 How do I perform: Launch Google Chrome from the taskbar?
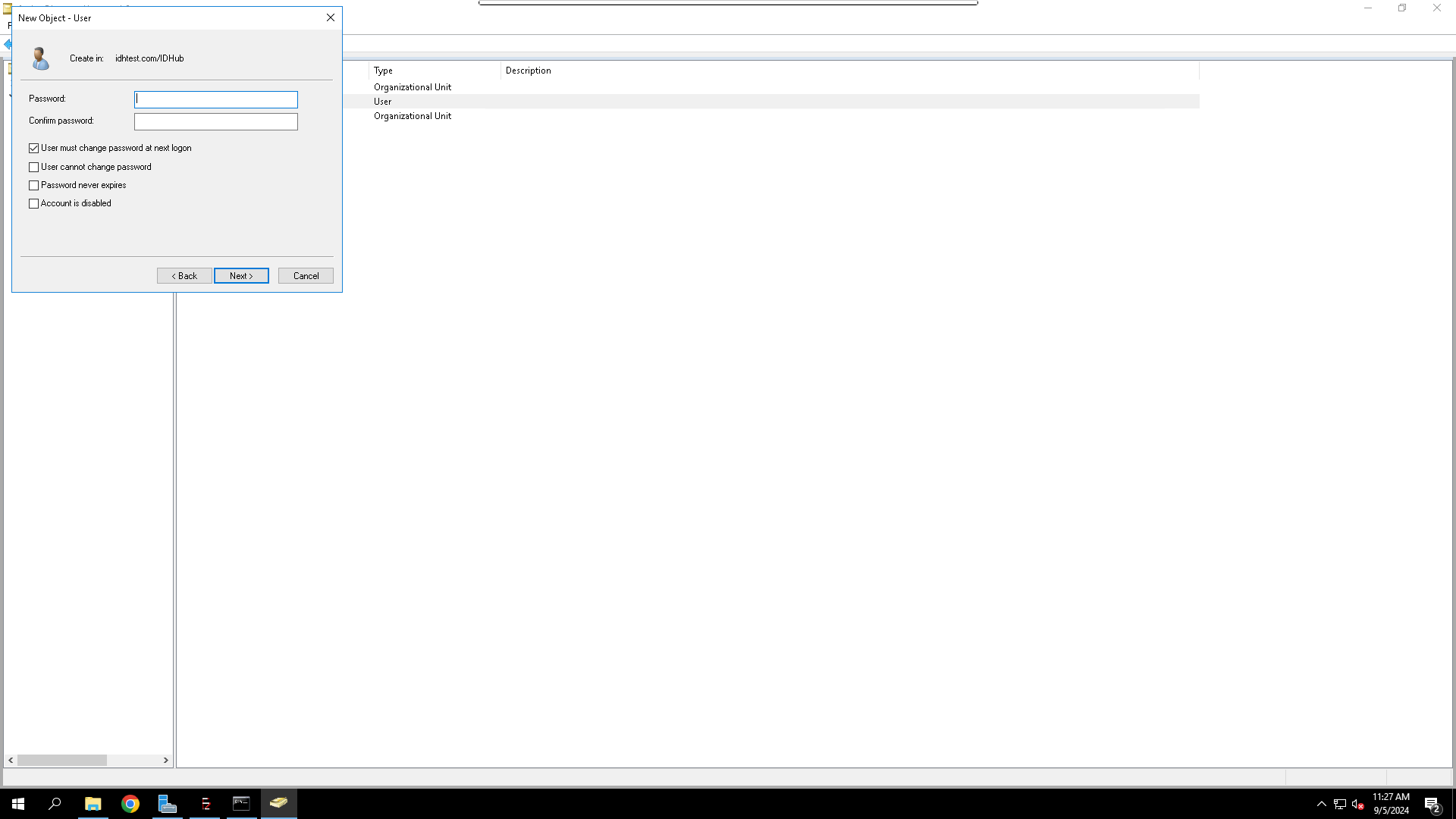pyautogui.click(x=130, y=804)
